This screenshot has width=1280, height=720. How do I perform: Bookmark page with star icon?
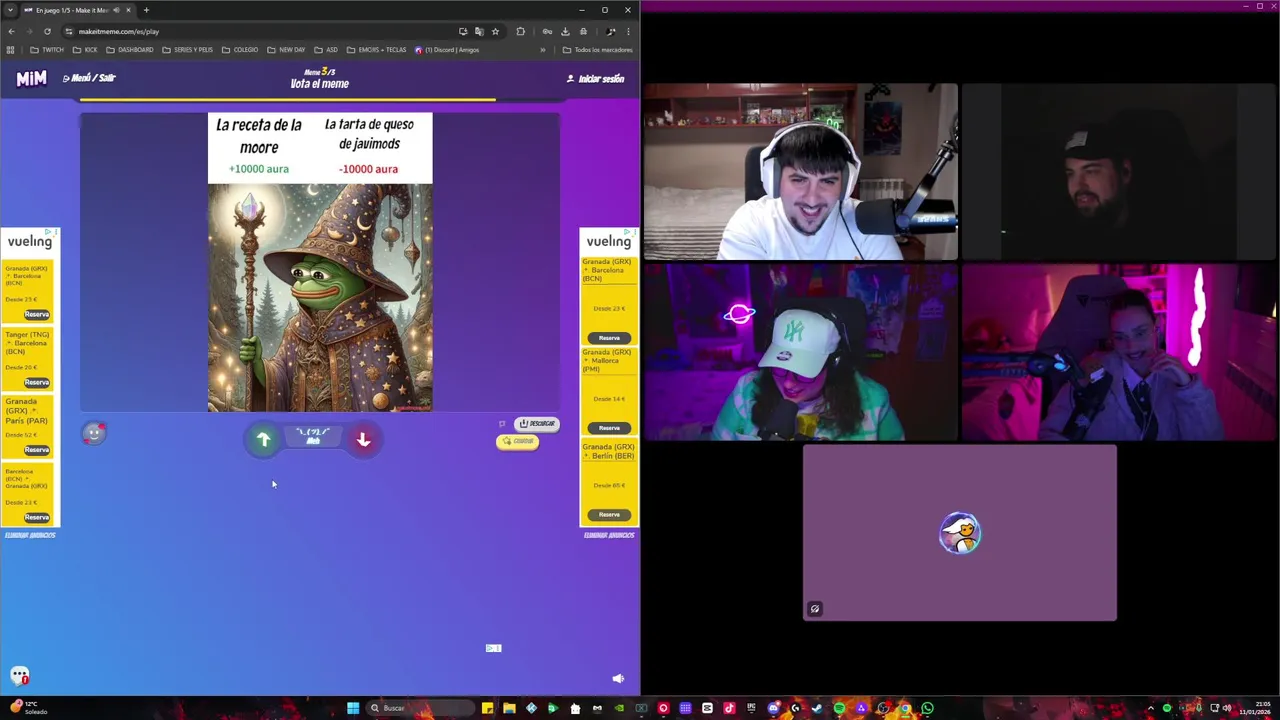tap(495, 31)
